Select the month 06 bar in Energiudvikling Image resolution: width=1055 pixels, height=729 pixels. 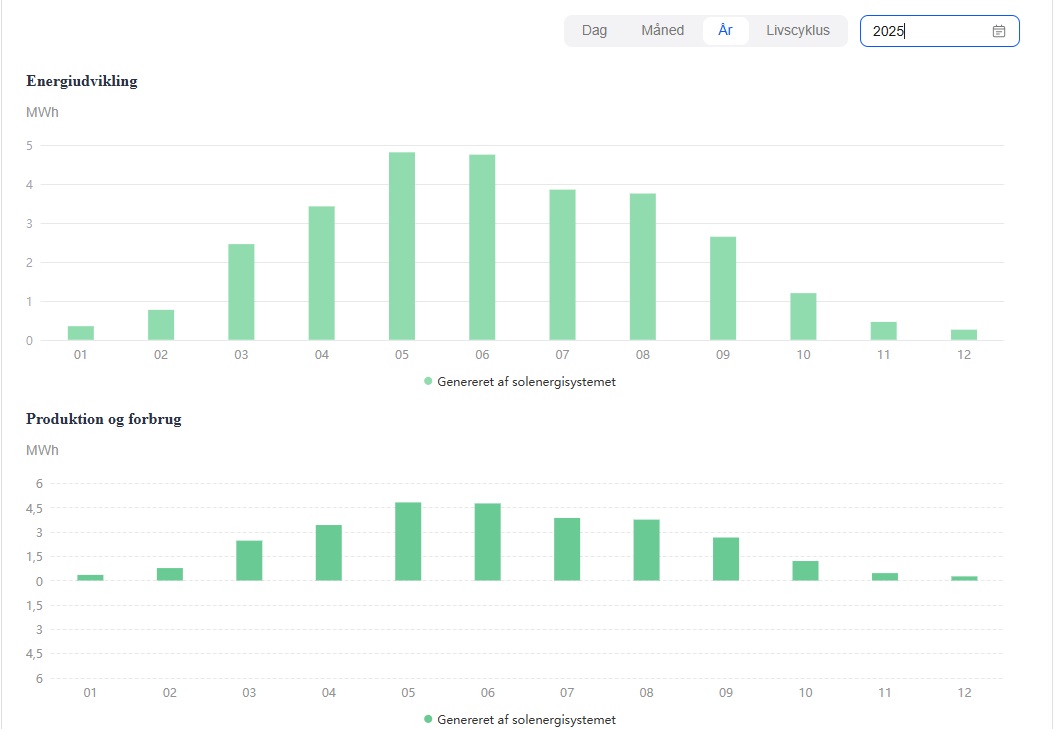click(482, 248)
